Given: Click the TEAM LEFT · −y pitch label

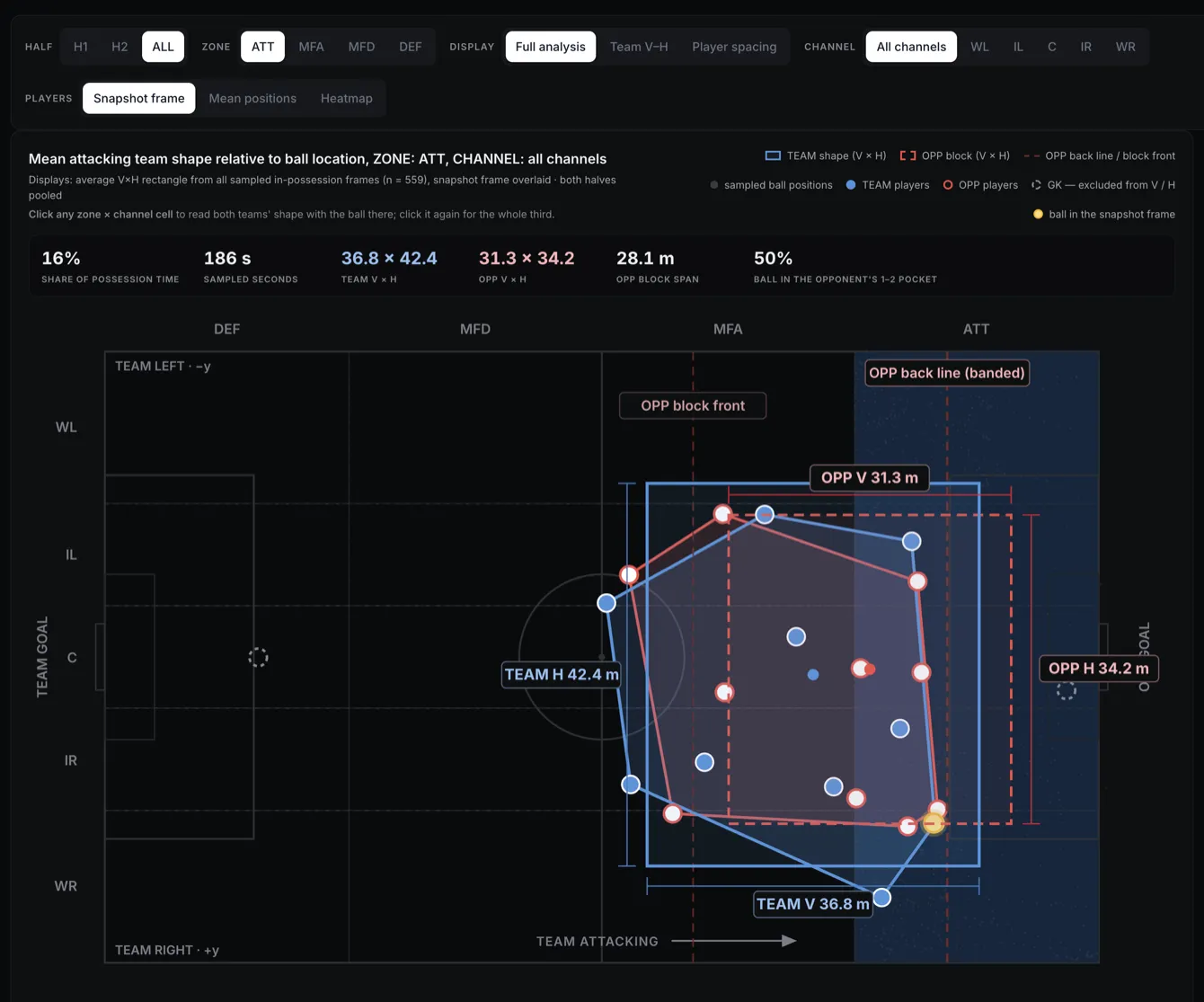Looking at the screenshot, I should click(x=163, y=366).
